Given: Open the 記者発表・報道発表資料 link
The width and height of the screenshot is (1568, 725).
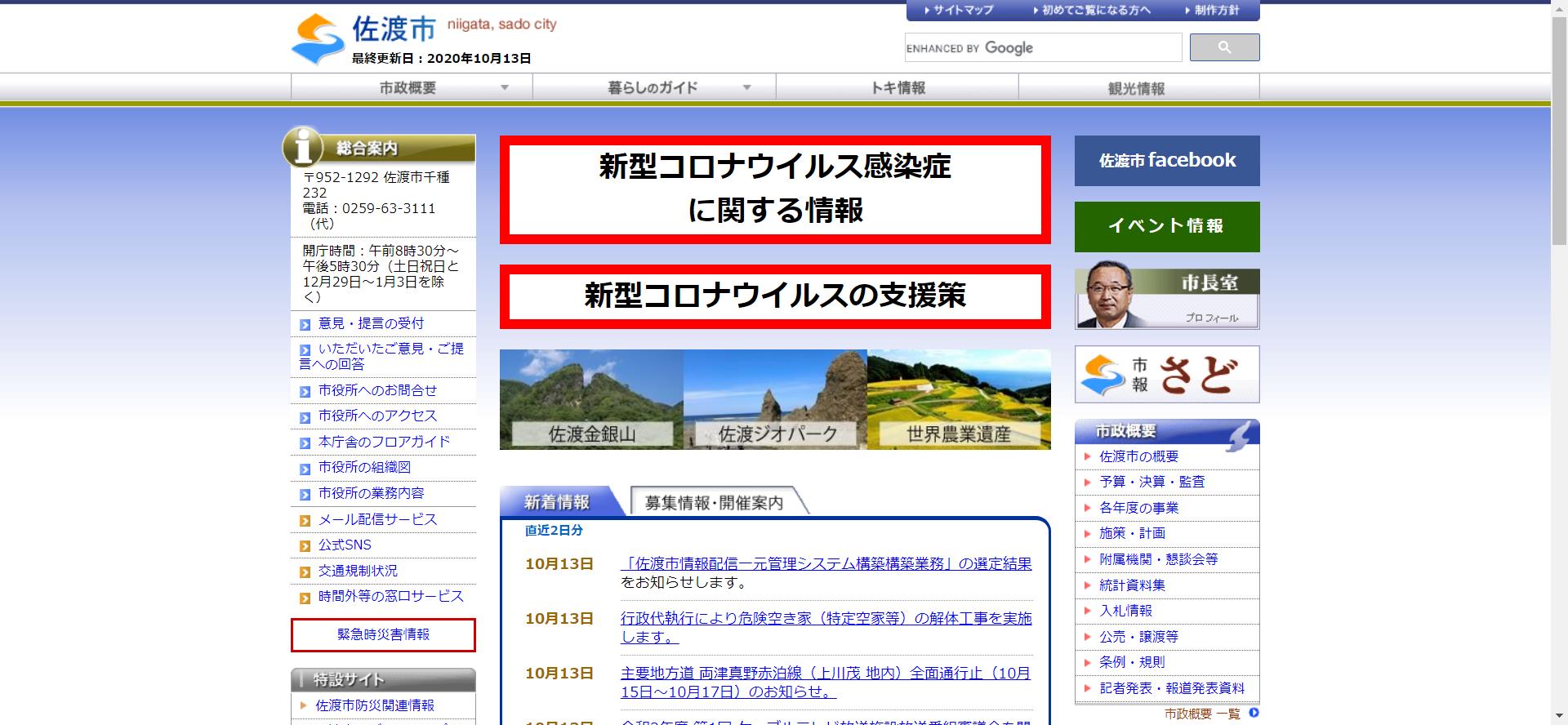Looking at the screenshot, I should click(x=1172, y=688).
